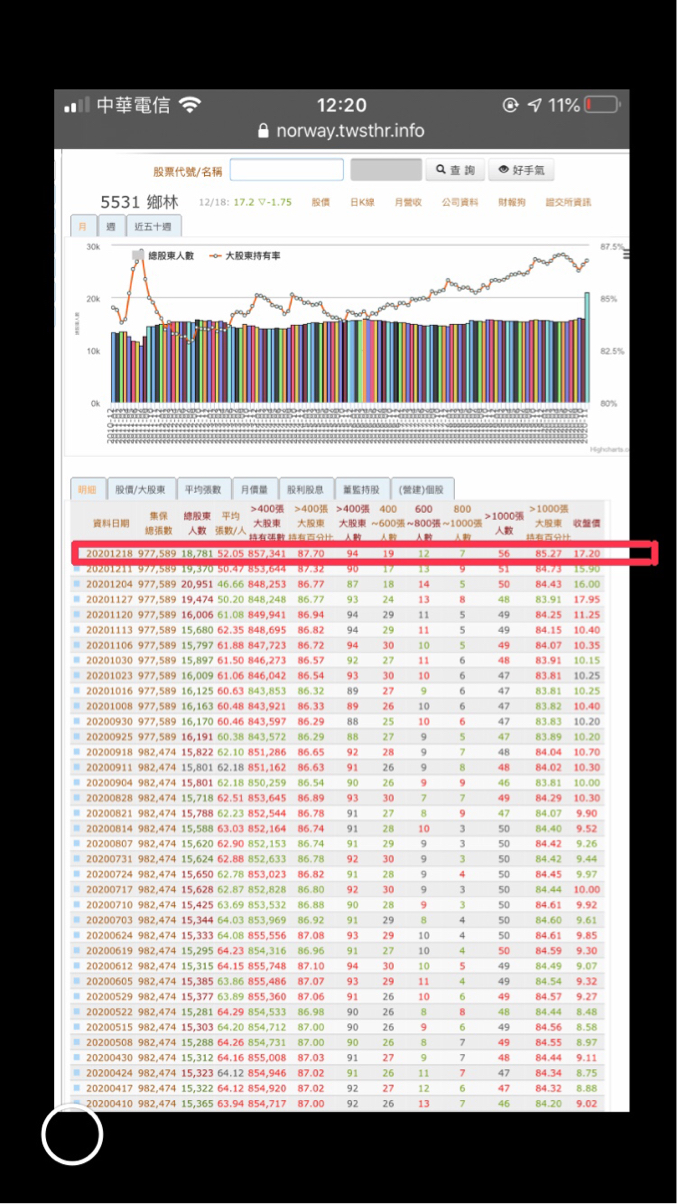Click date cell 20201120

point(109,614)
